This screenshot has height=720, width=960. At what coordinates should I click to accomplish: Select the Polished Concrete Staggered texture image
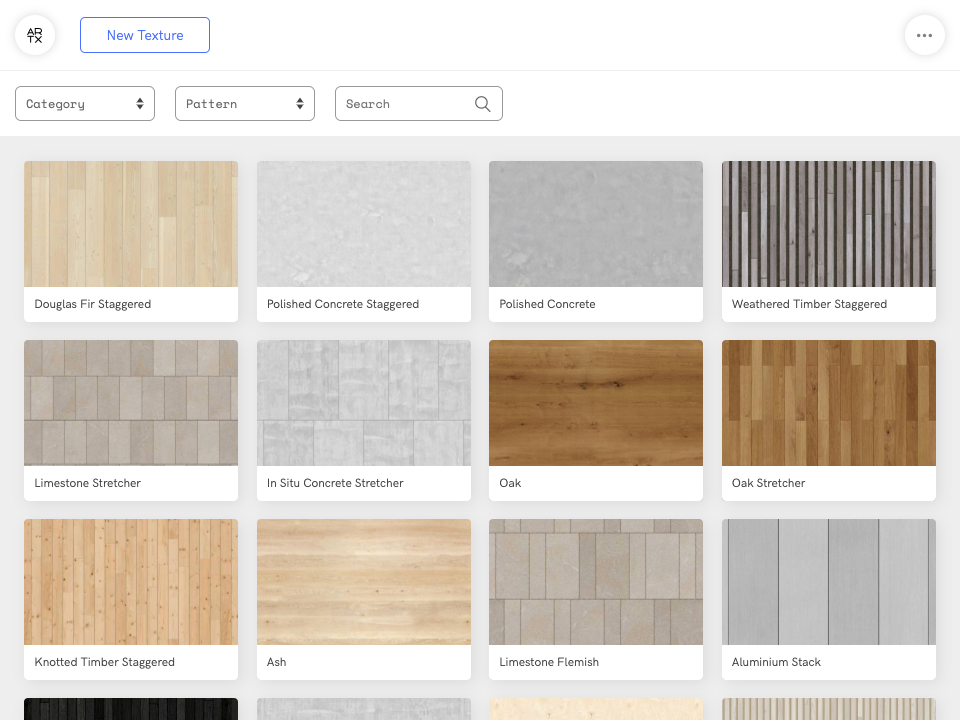[364, 224]
